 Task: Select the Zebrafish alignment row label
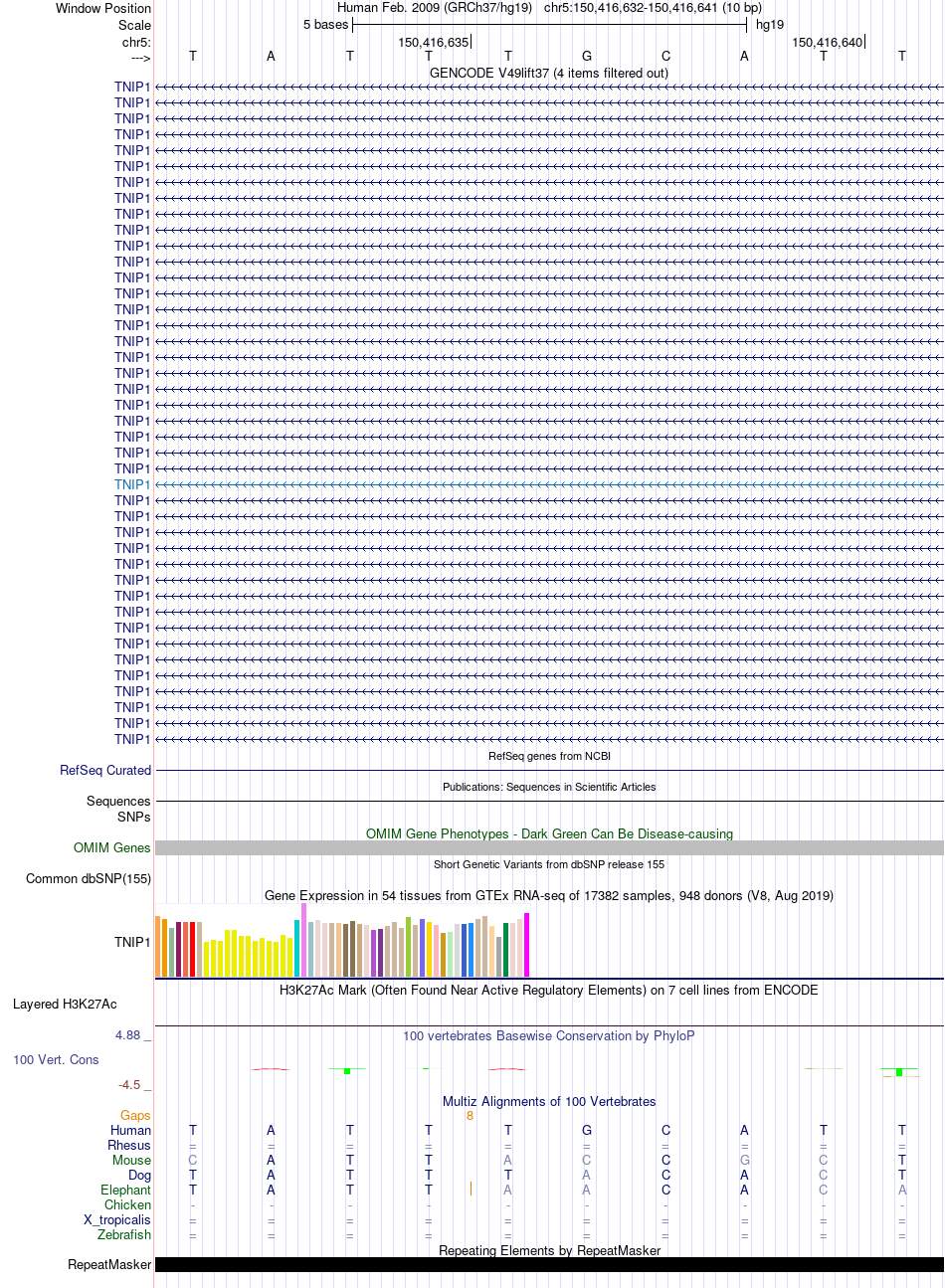[124, 1235]
